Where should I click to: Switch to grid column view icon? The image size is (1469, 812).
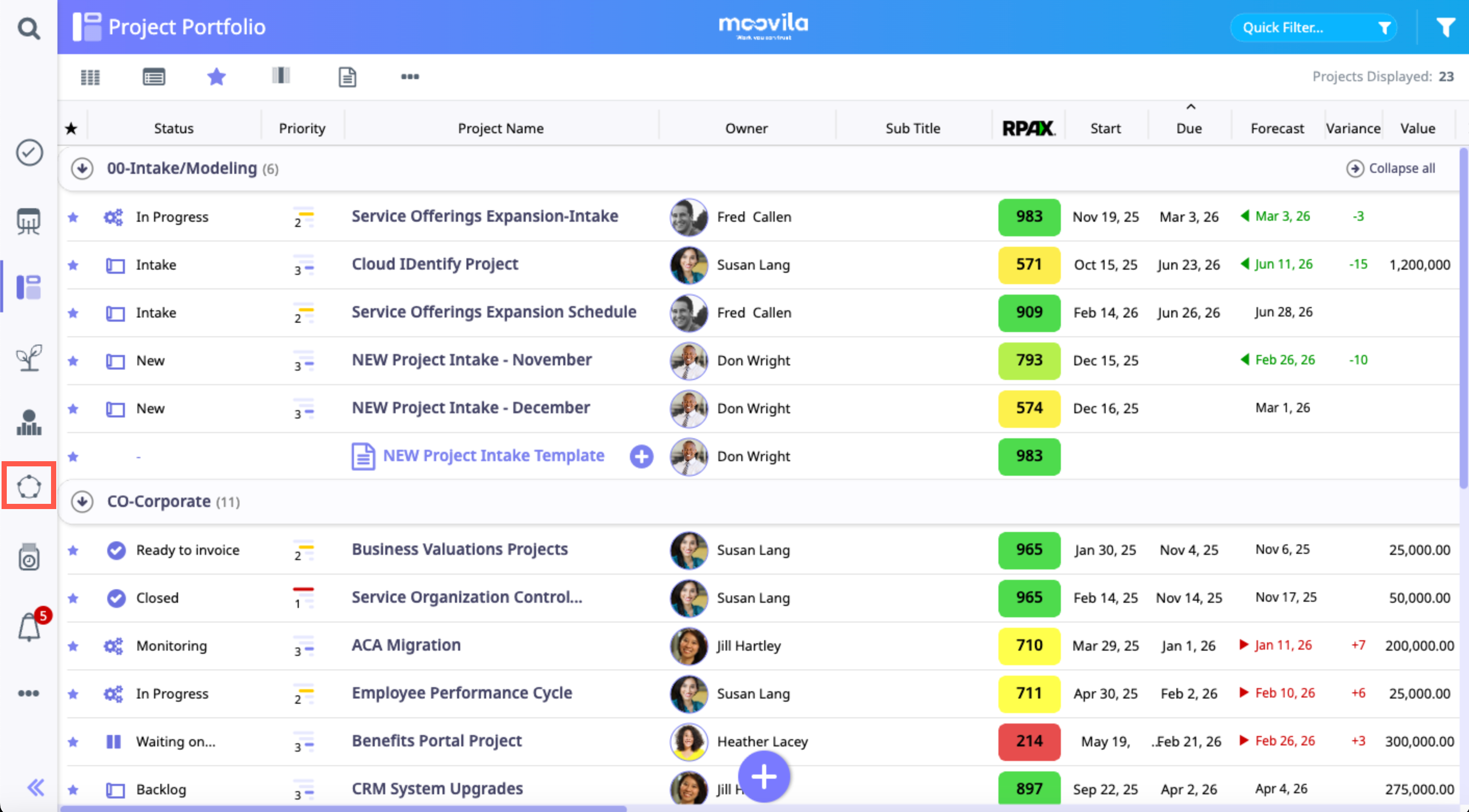(90, 77)
